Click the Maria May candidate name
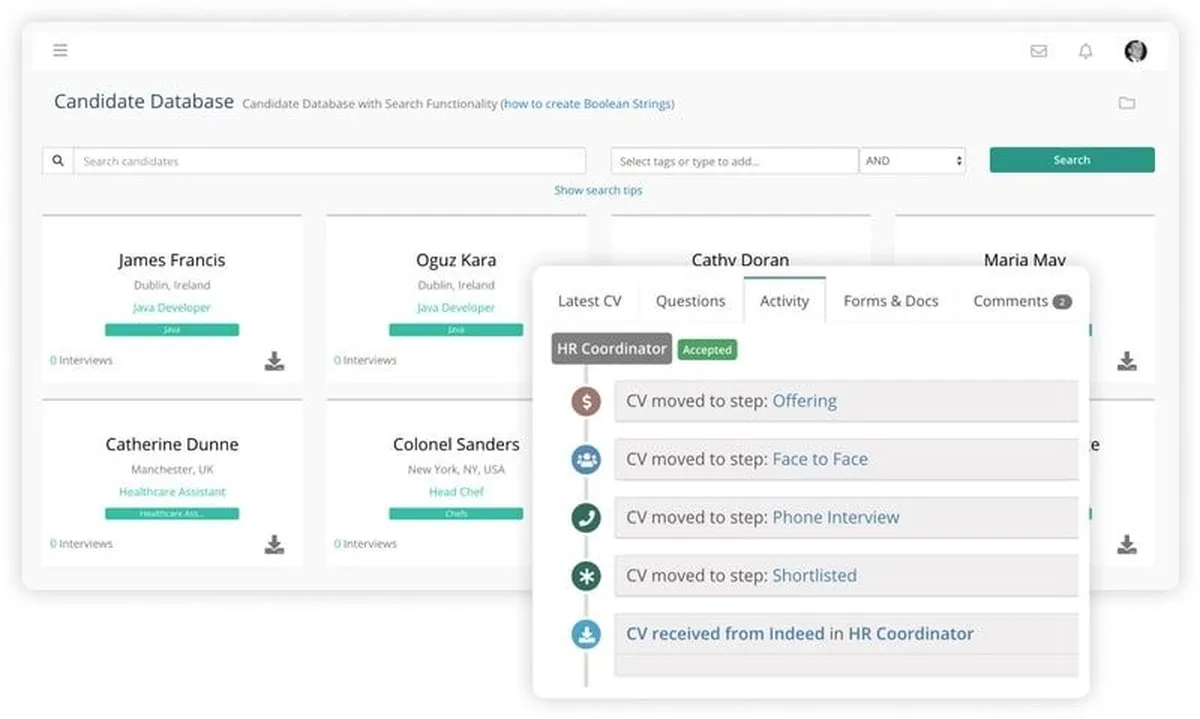 (x=1024, y=259)
